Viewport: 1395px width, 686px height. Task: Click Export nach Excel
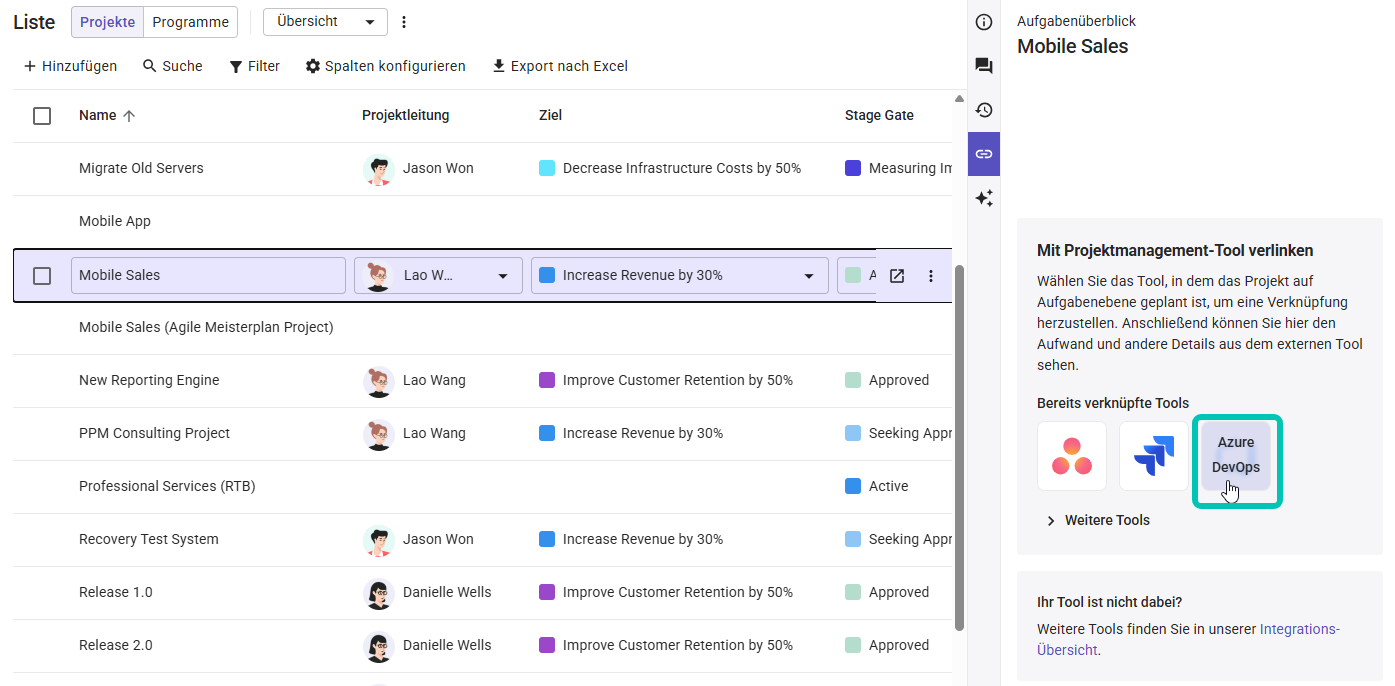pos(559,66)
